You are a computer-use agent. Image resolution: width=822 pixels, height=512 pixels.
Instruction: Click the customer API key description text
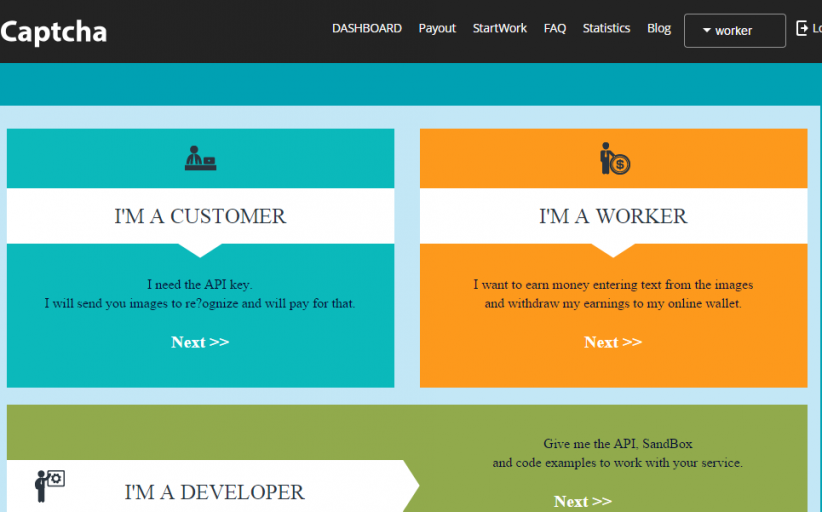click(x=200, y=294)
